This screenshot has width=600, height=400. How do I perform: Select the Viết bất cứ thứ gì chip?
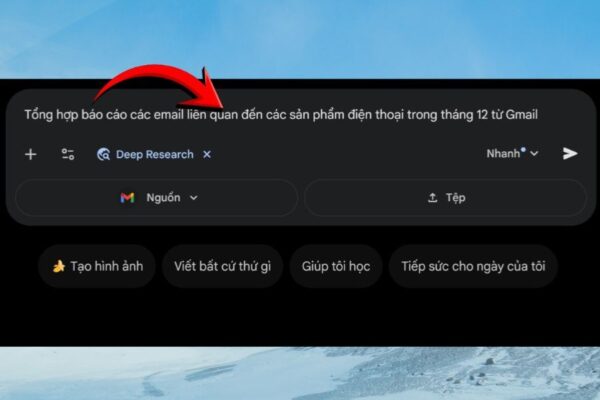(222, 266)
